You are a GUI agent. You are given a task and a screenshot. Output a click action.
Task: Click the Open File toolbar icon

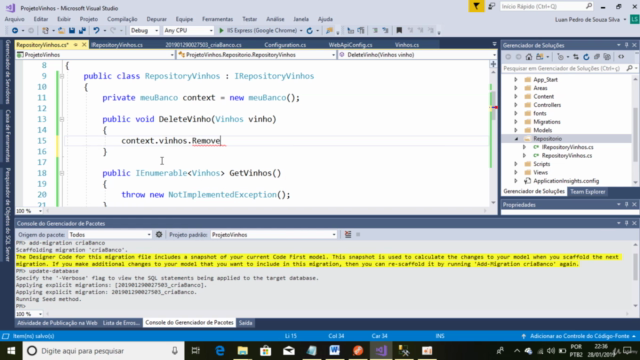[x=61, y=31]
